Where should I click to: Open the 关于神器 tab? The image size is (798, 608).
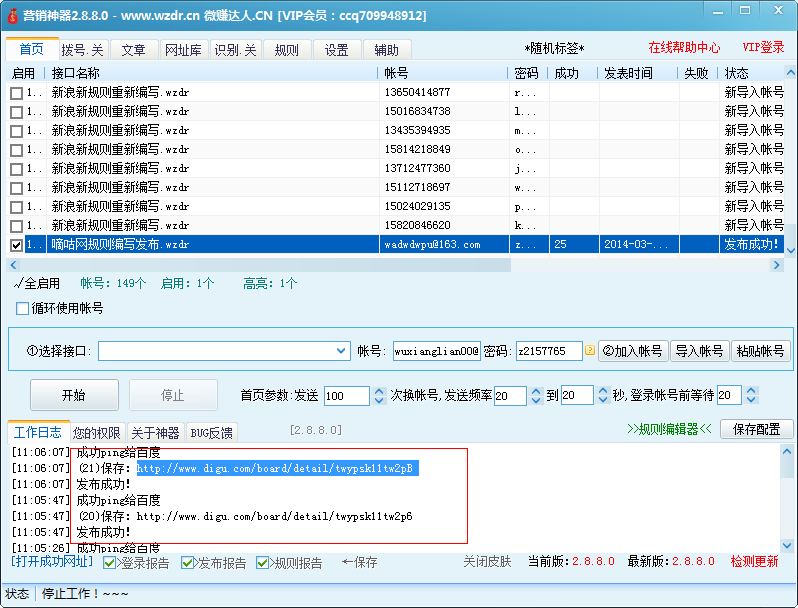coord(155,433)
